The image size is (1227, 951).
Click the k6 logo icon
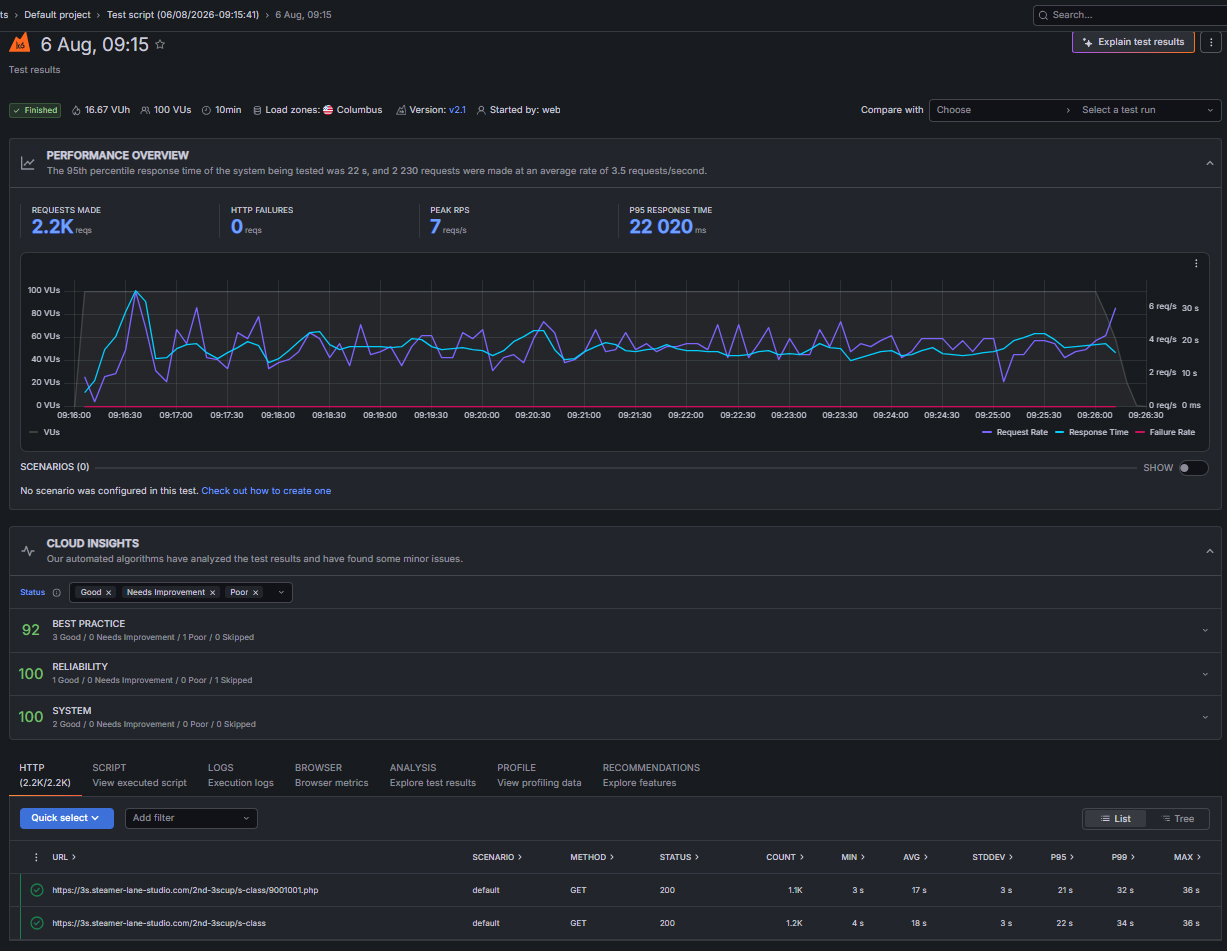tap(19, 43)
